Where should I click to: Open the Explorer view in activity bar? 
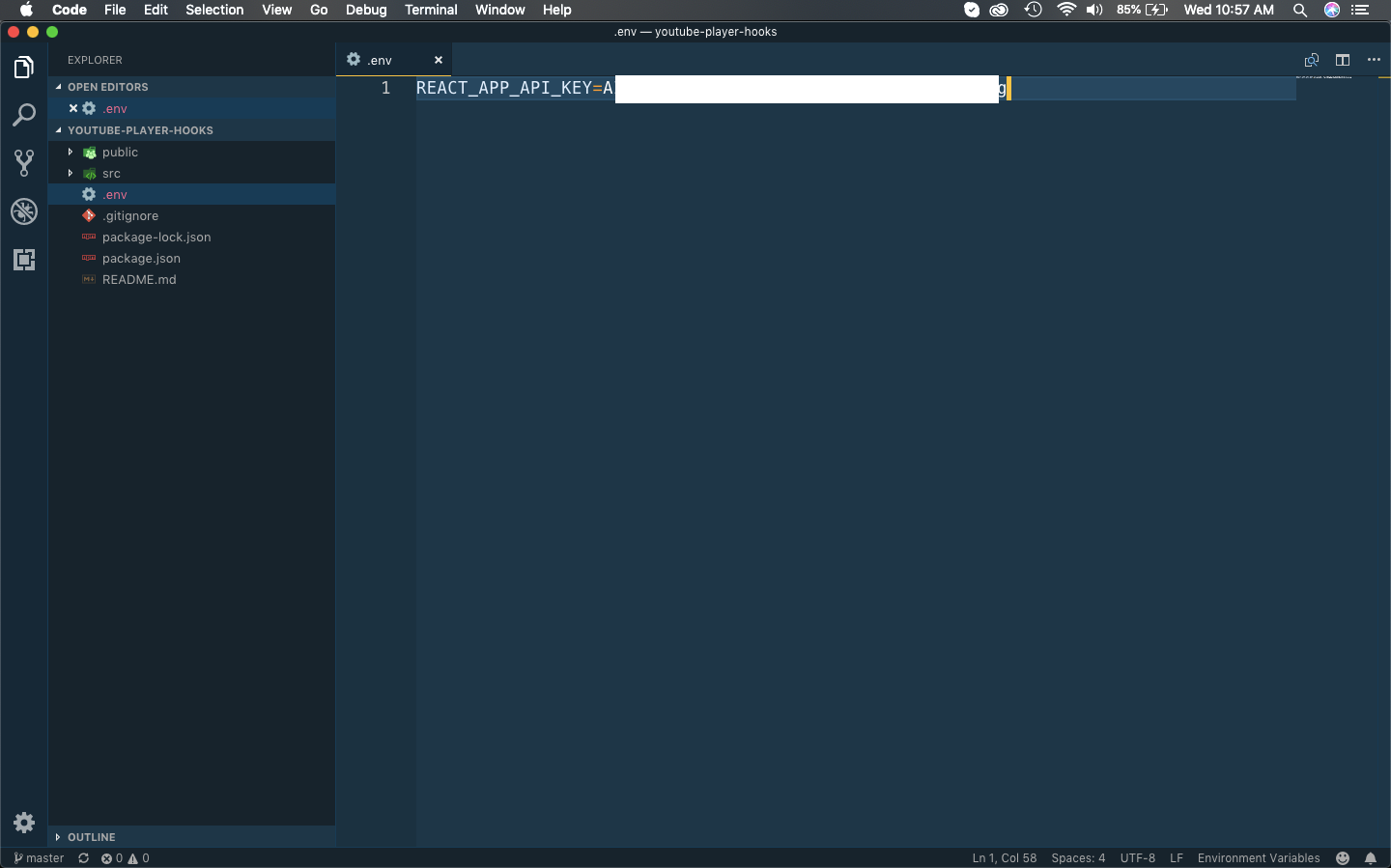24,68
